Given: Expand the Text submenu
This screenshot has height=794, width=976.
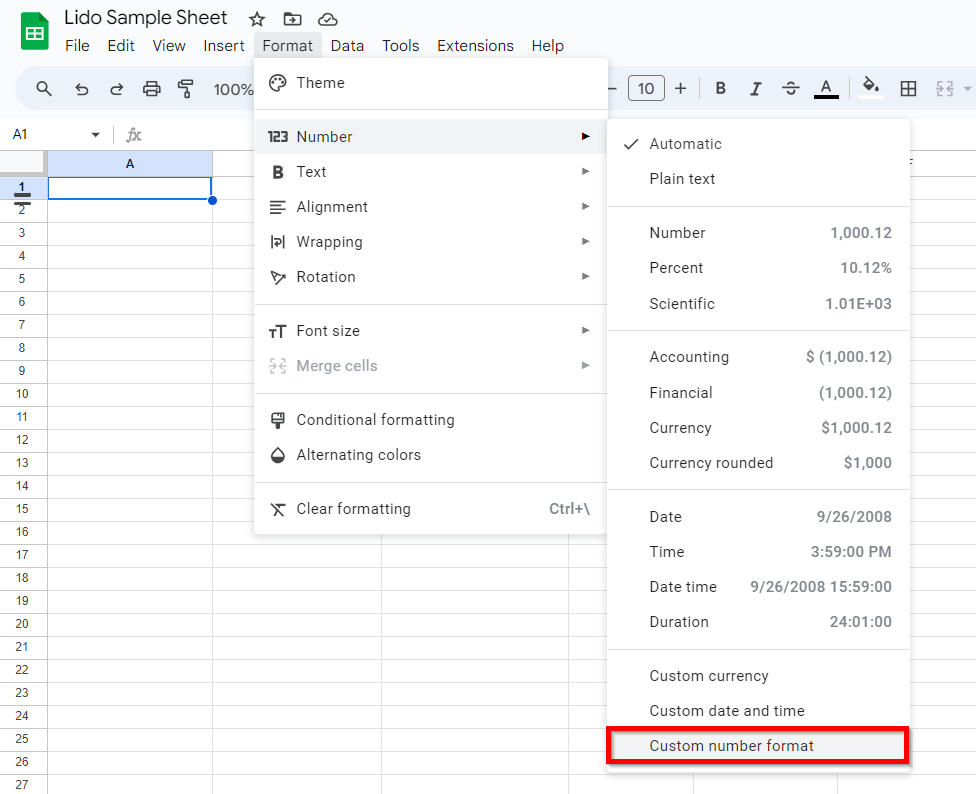Looking at the screenshot, I should (431, 172).
